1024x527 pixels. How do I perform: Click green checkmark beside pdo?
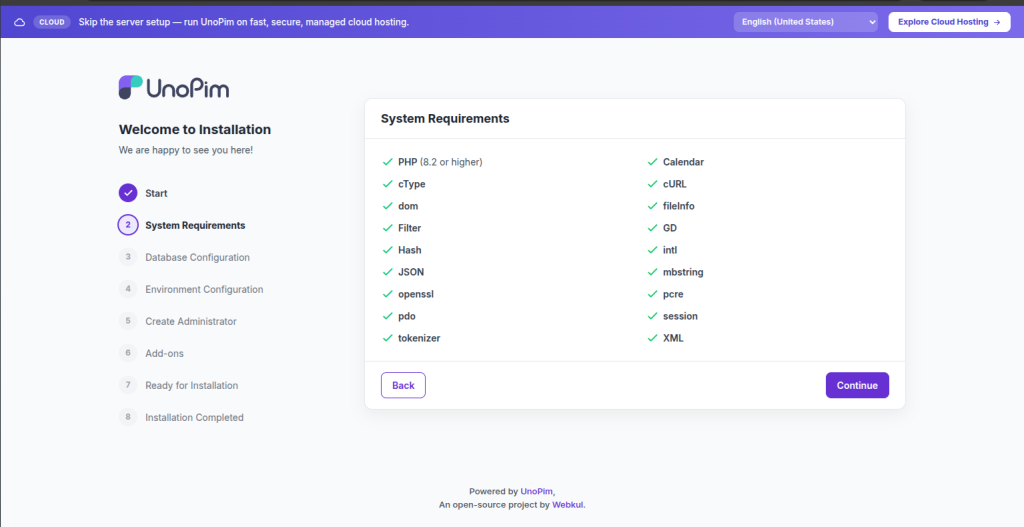coord(387,316)
